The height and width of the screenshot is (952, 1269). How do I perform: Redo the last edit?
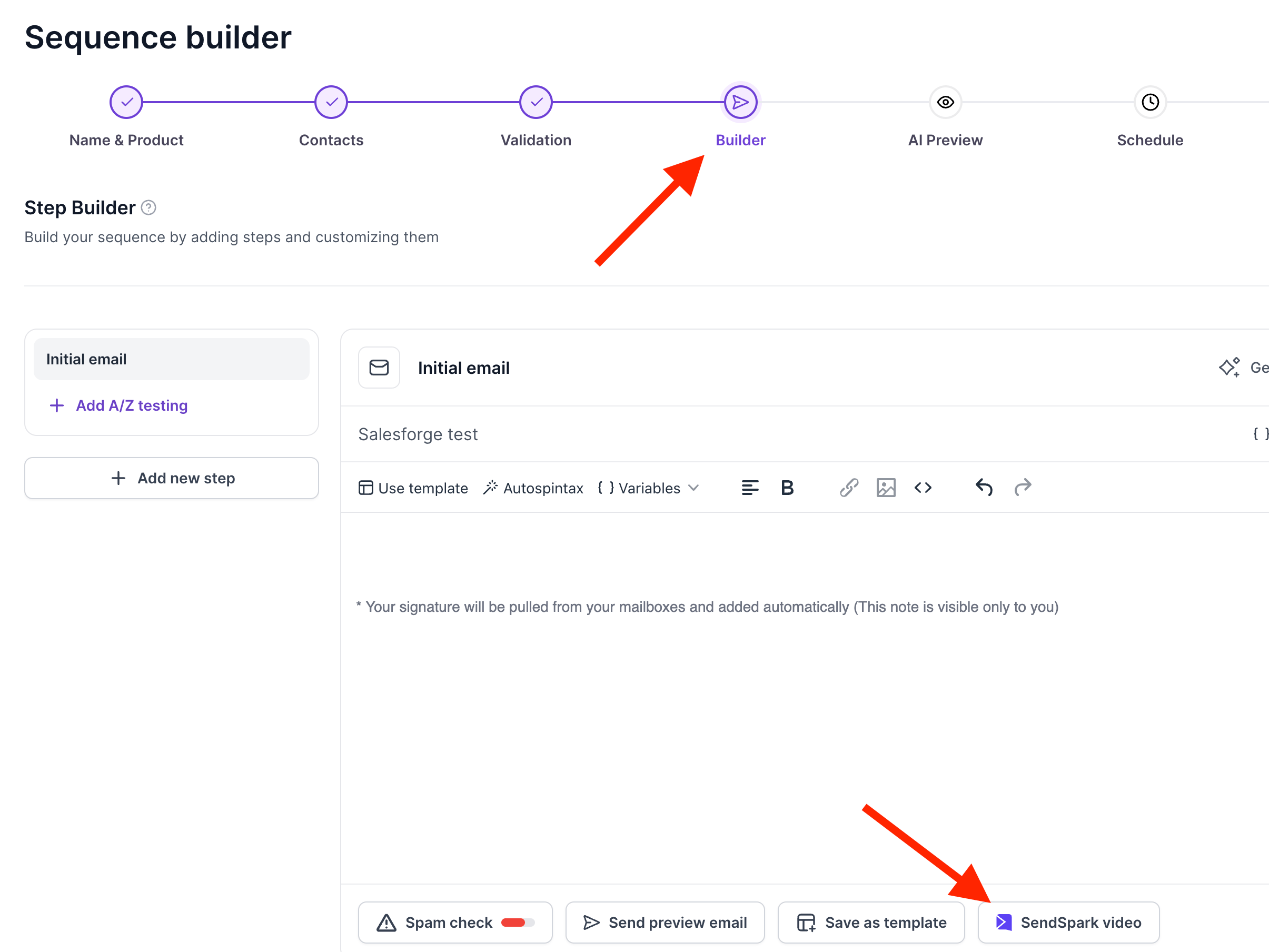(1023, 487)
